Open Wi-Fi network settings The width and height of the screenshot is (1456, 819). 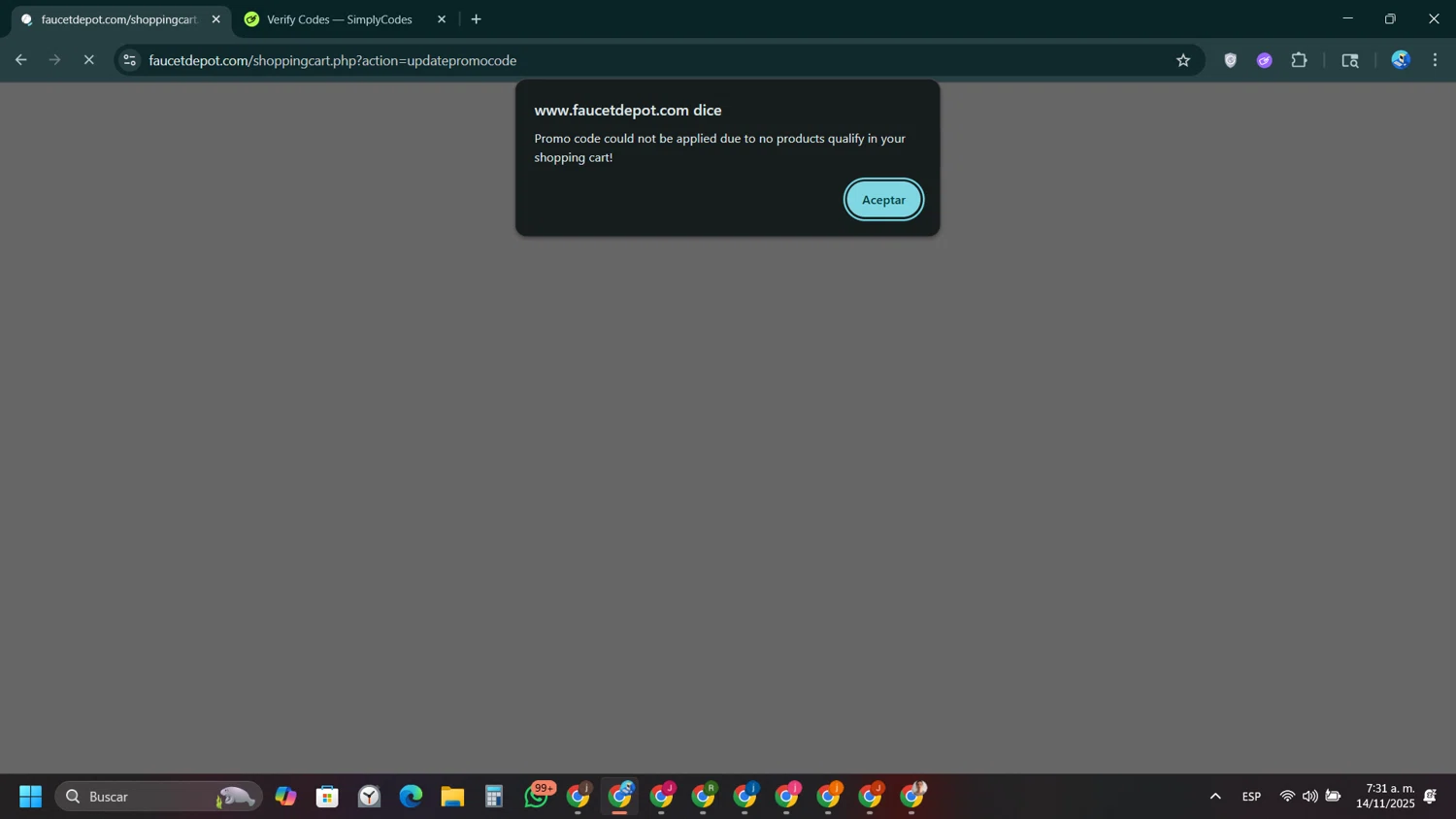(1287, 797)
